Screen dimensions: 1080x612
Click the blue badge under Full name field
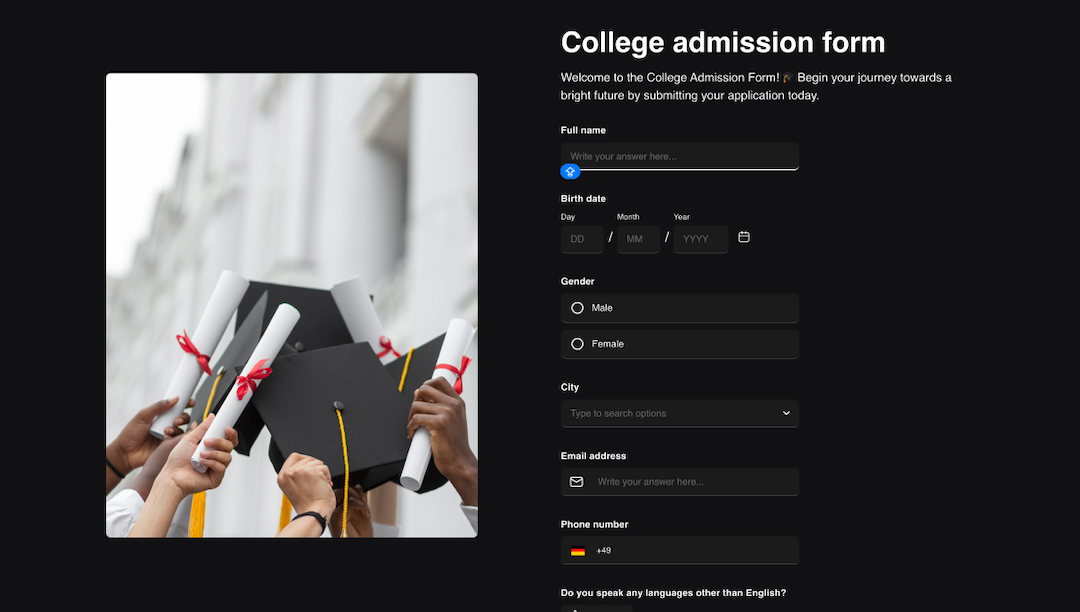[569, 171]
